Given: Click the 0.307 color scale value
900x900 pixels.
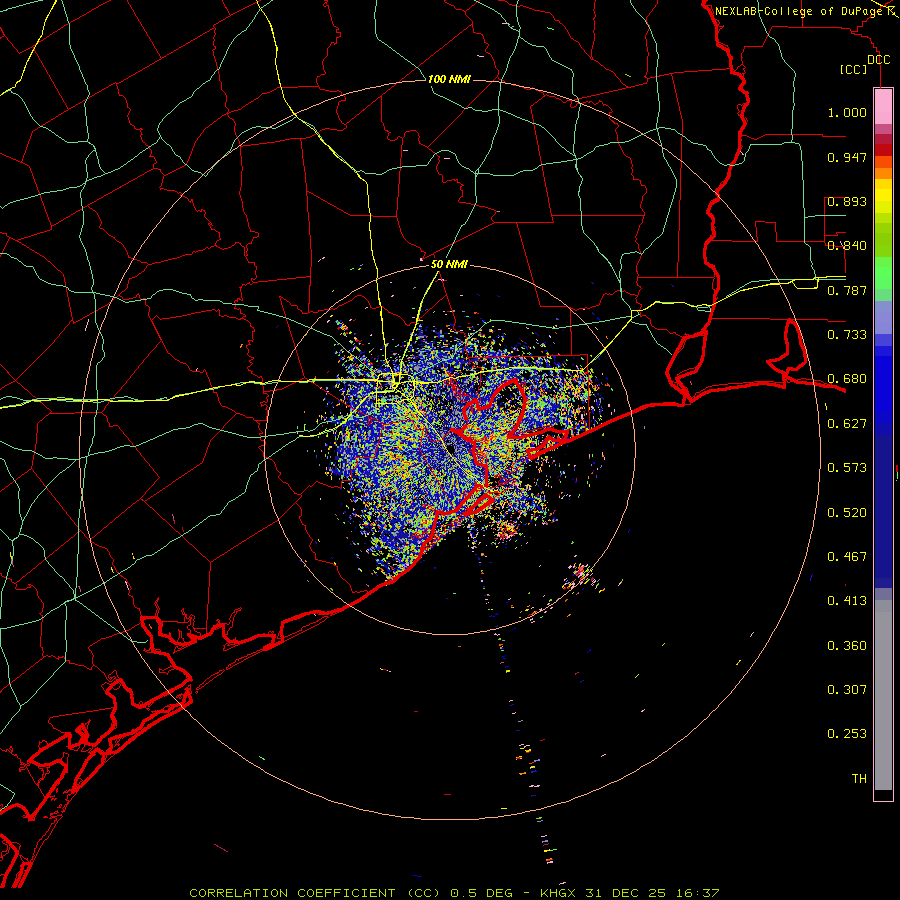Looking at the screenshot, I should 847,690.
